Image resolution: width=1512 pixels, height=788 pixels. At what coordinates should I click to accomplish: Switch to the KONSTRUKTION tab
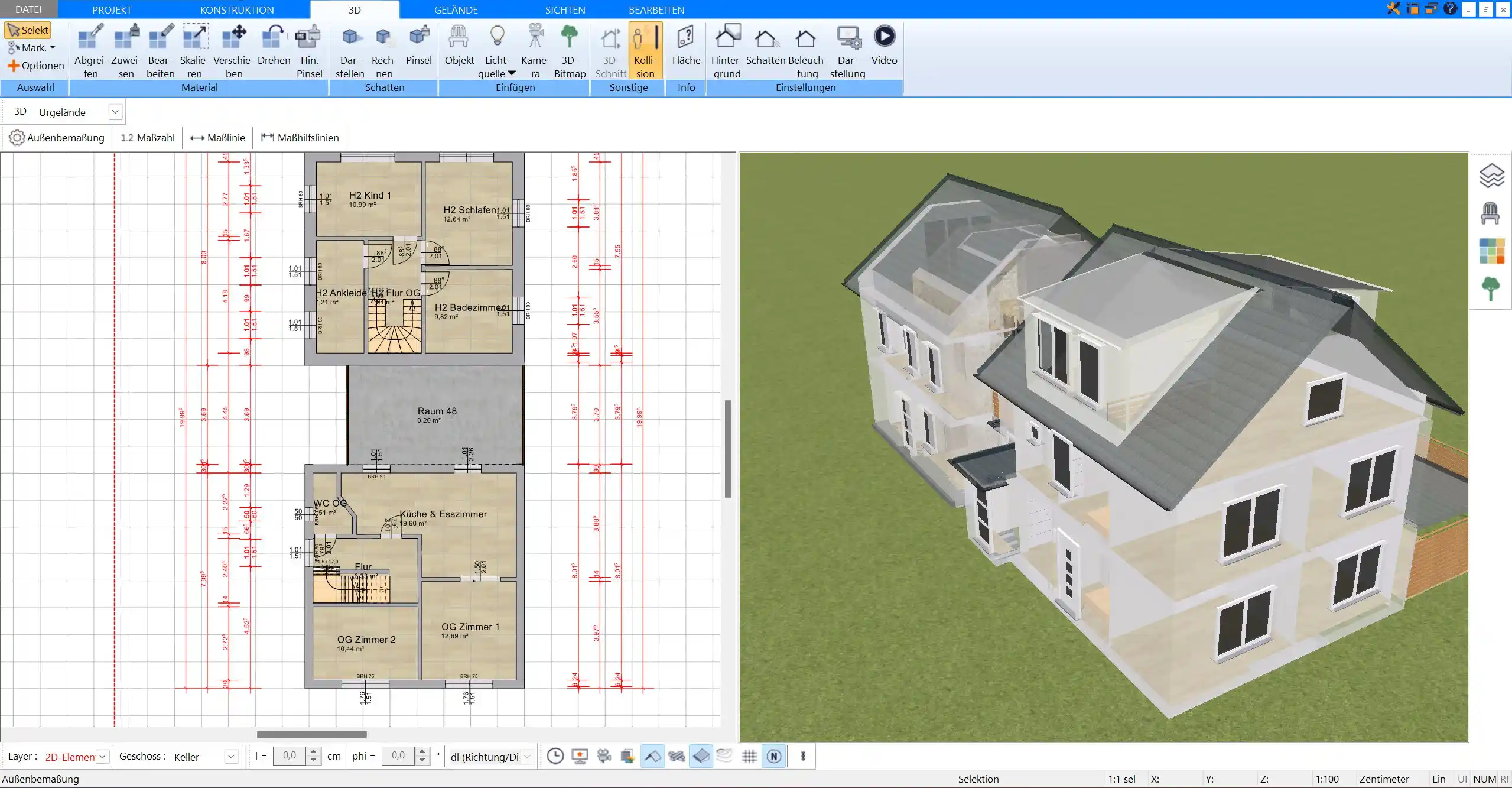pyautogui.click(x=237, y=9)
